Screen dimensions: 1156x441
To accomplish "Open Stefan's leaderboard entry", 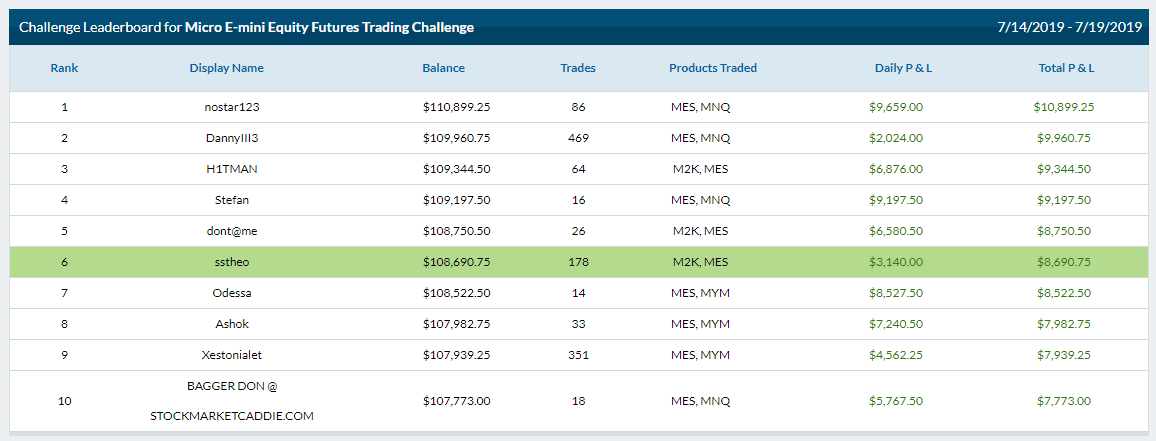I will pyautogui.click(x=231, y=200).
